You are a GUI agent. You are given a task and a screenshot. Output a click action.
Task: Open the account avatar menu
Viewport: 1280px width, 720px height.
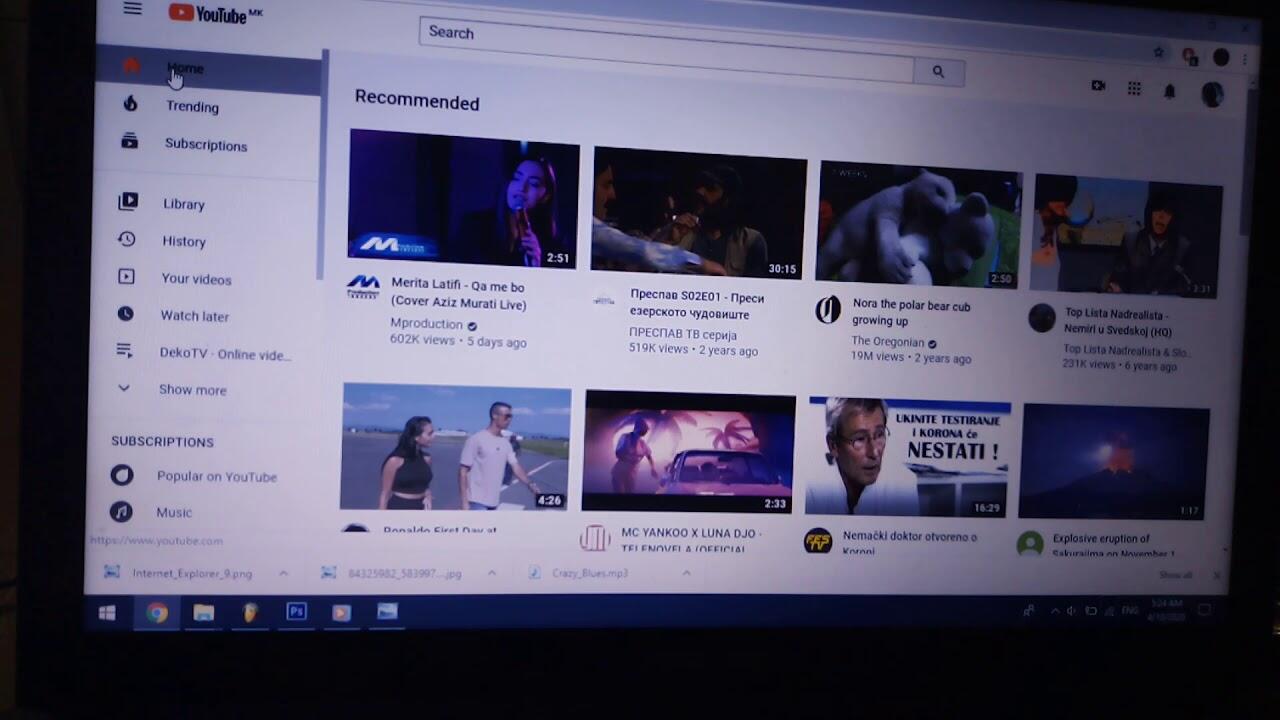(x=1212, y=95)
